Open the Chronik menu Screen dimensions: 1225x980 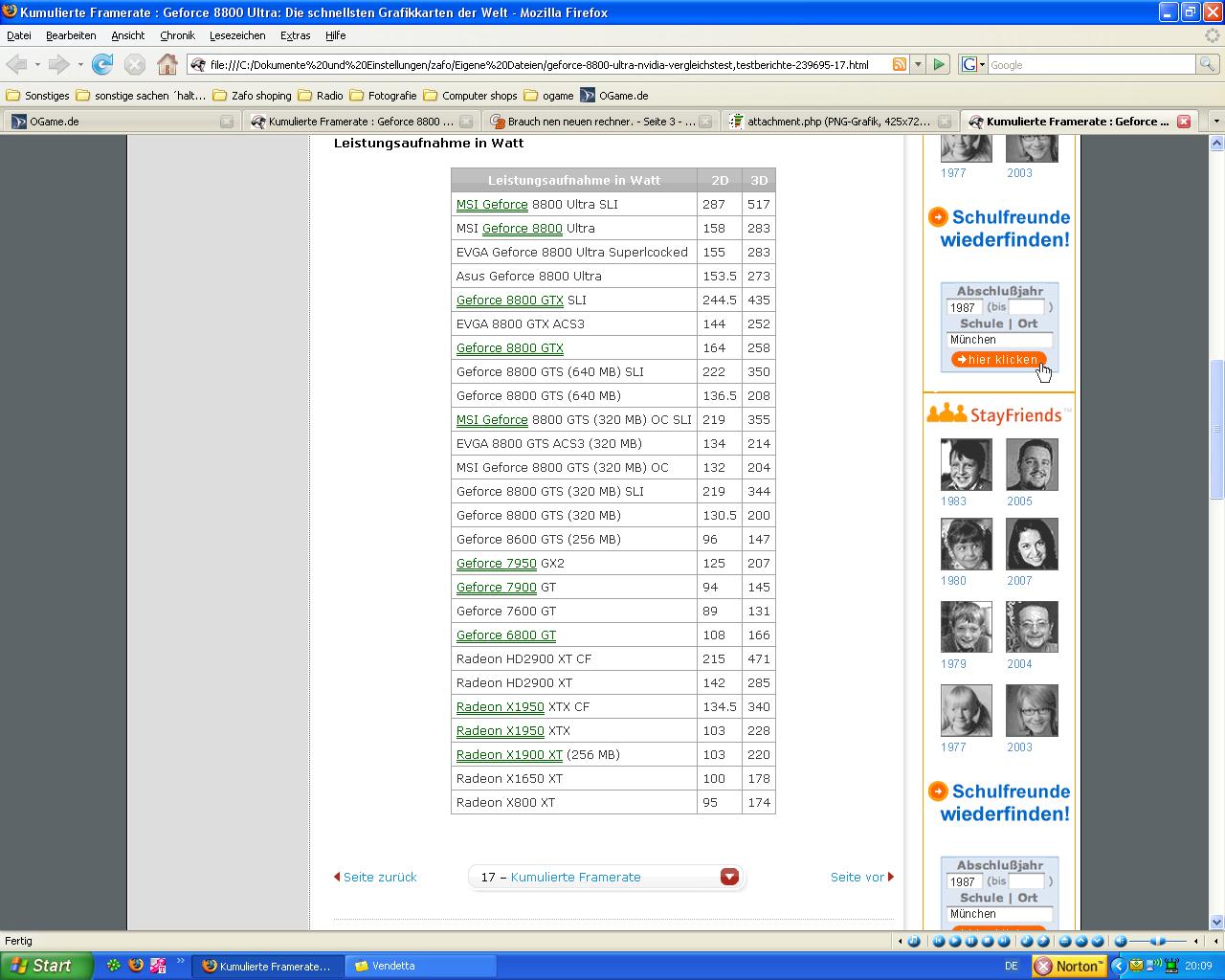tap(177, 35)
